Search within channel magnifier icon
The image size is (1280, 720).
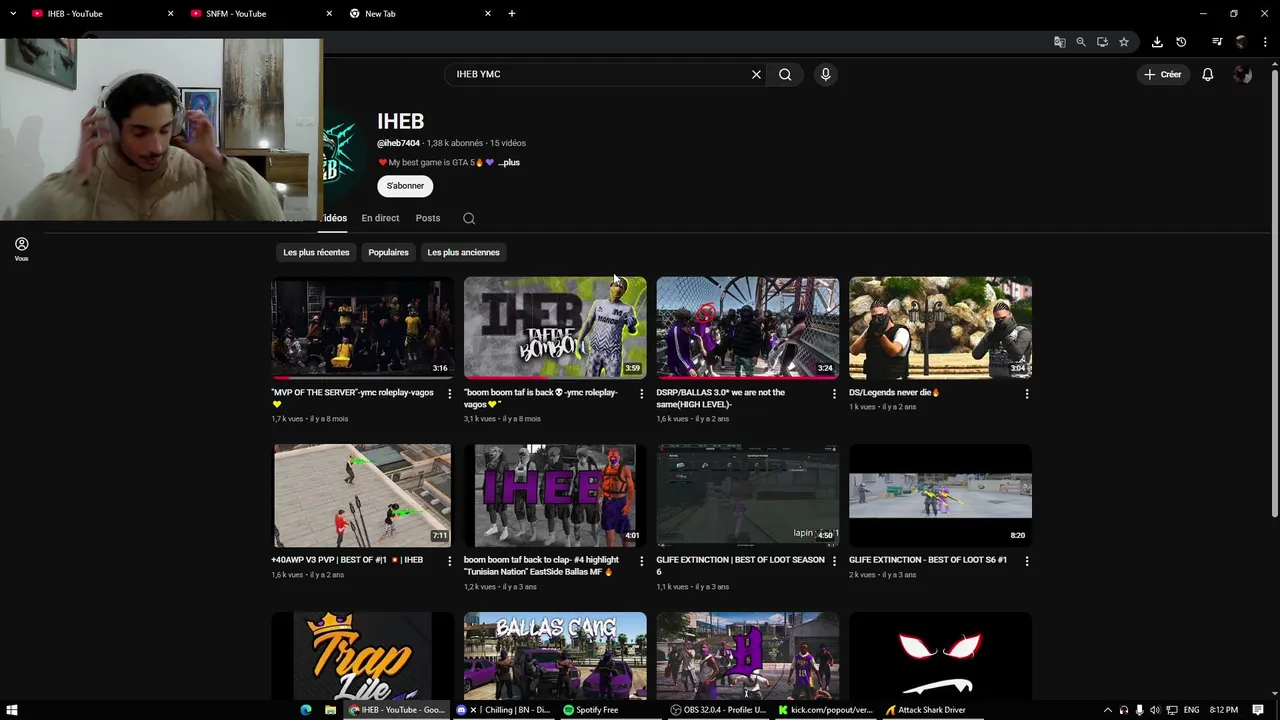tap(469, 218)
